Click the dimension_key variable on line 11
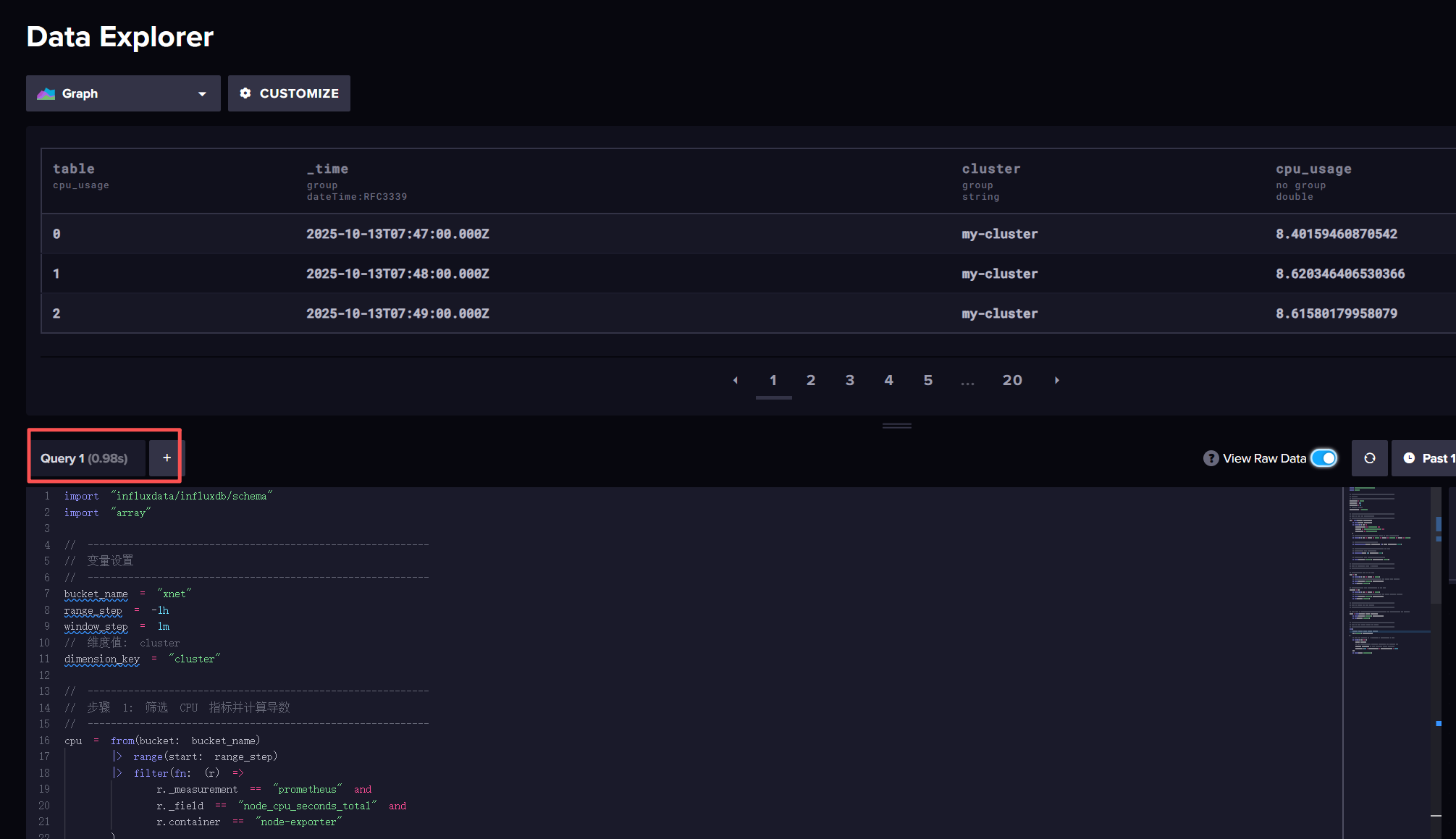Image resolution: width=1456 pixels, height=839 pixels. (102, 659)
